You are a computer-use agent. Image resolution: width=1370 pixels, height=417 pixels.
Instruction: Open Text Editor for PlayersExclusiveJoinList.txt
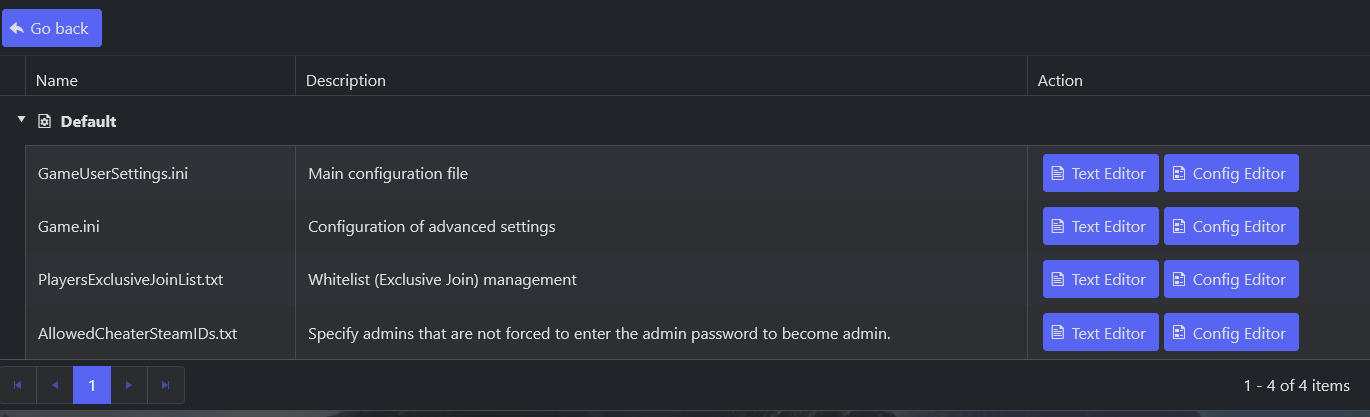1101,279
